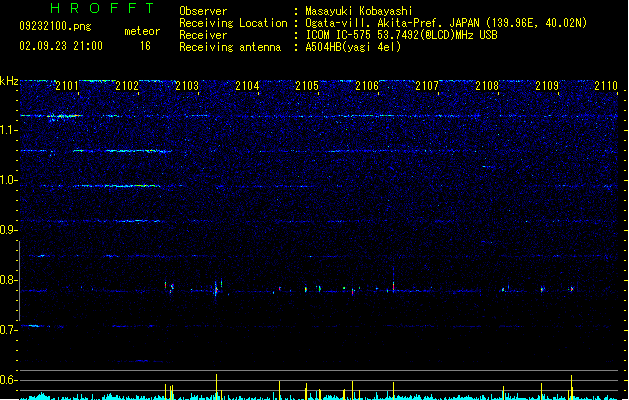Screen dimensions: 629x400
Task: Click the 1.1 frequency axis label
Action: point(9,130)
